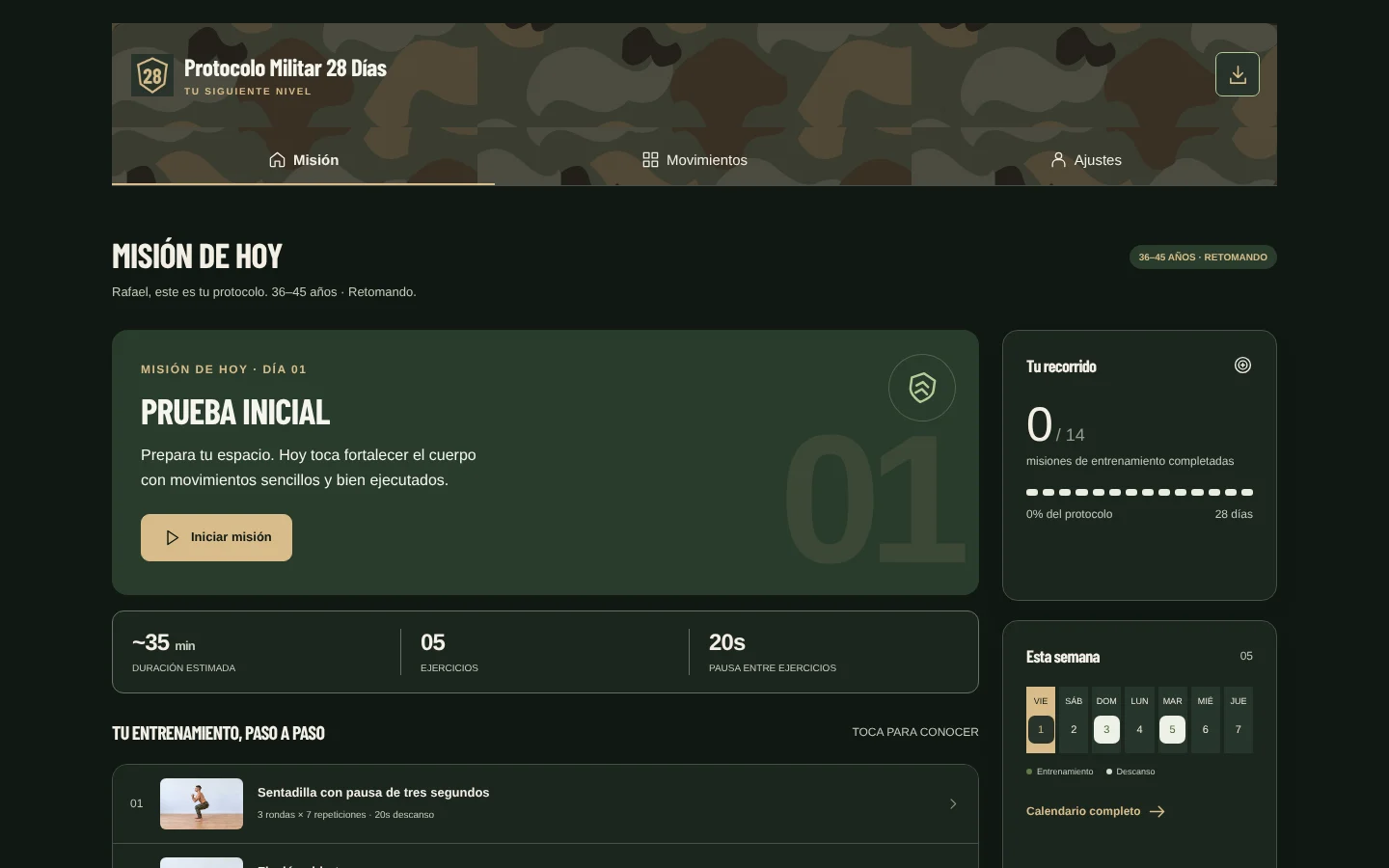Select MIÉ day 6 in week calendar
The height and width of the screenshot is (868, 1389).
(x=1205, y=719)
